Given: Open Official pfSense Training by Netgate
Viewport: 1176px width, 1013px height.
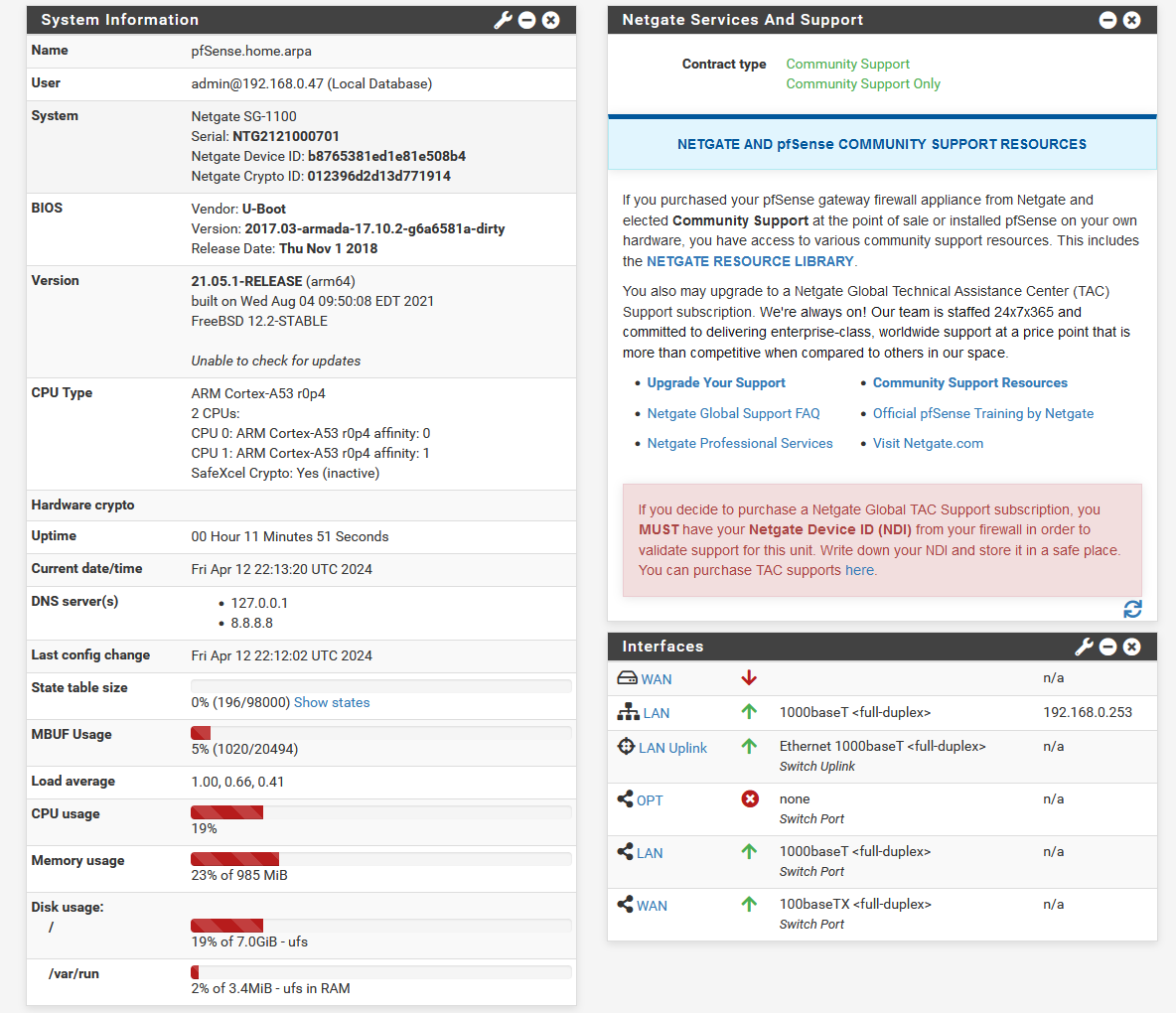Looking at the screenshot, I should pos(983,414).
